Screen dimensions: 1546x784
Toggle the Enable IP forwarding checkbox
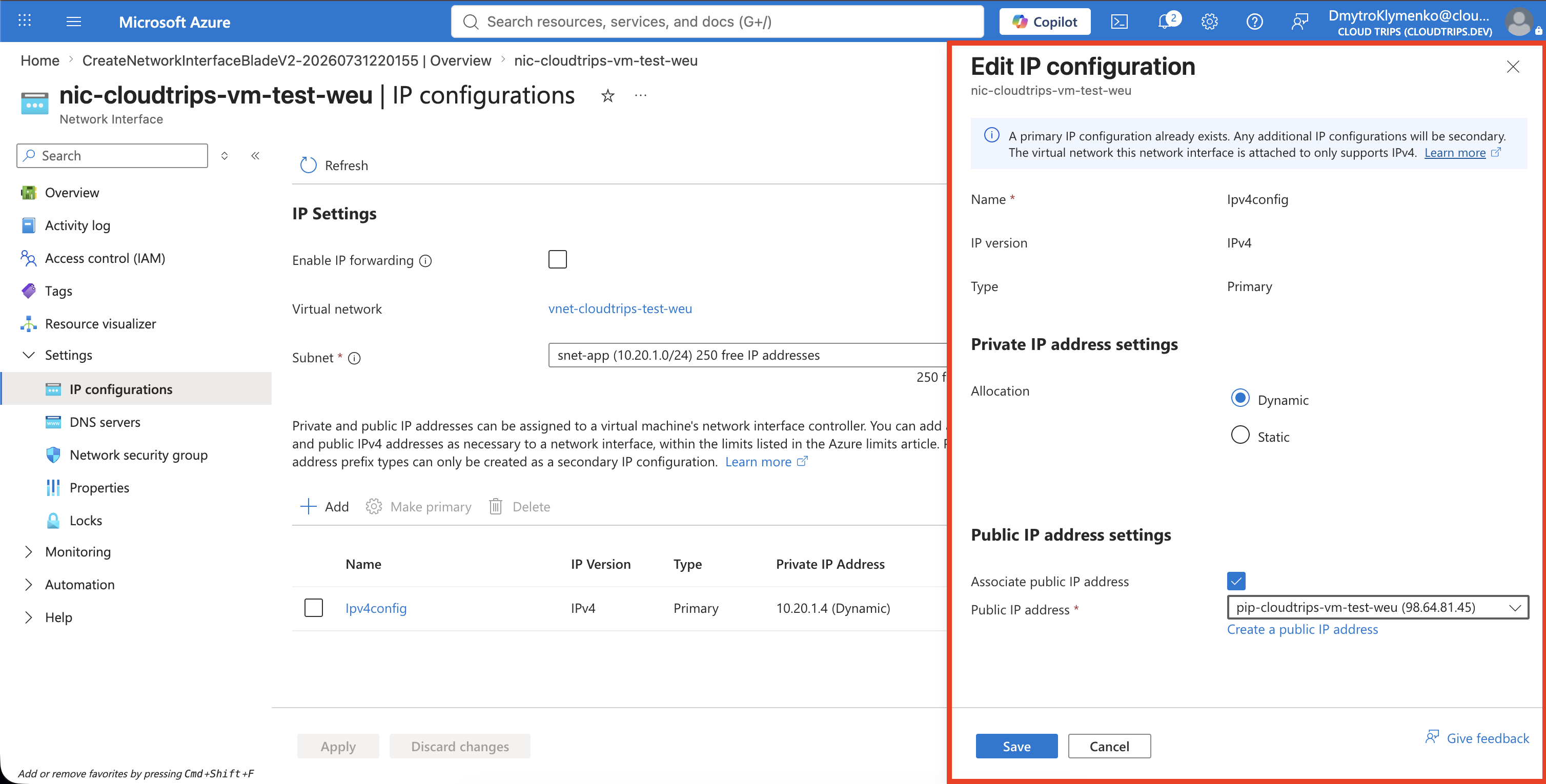557,259
